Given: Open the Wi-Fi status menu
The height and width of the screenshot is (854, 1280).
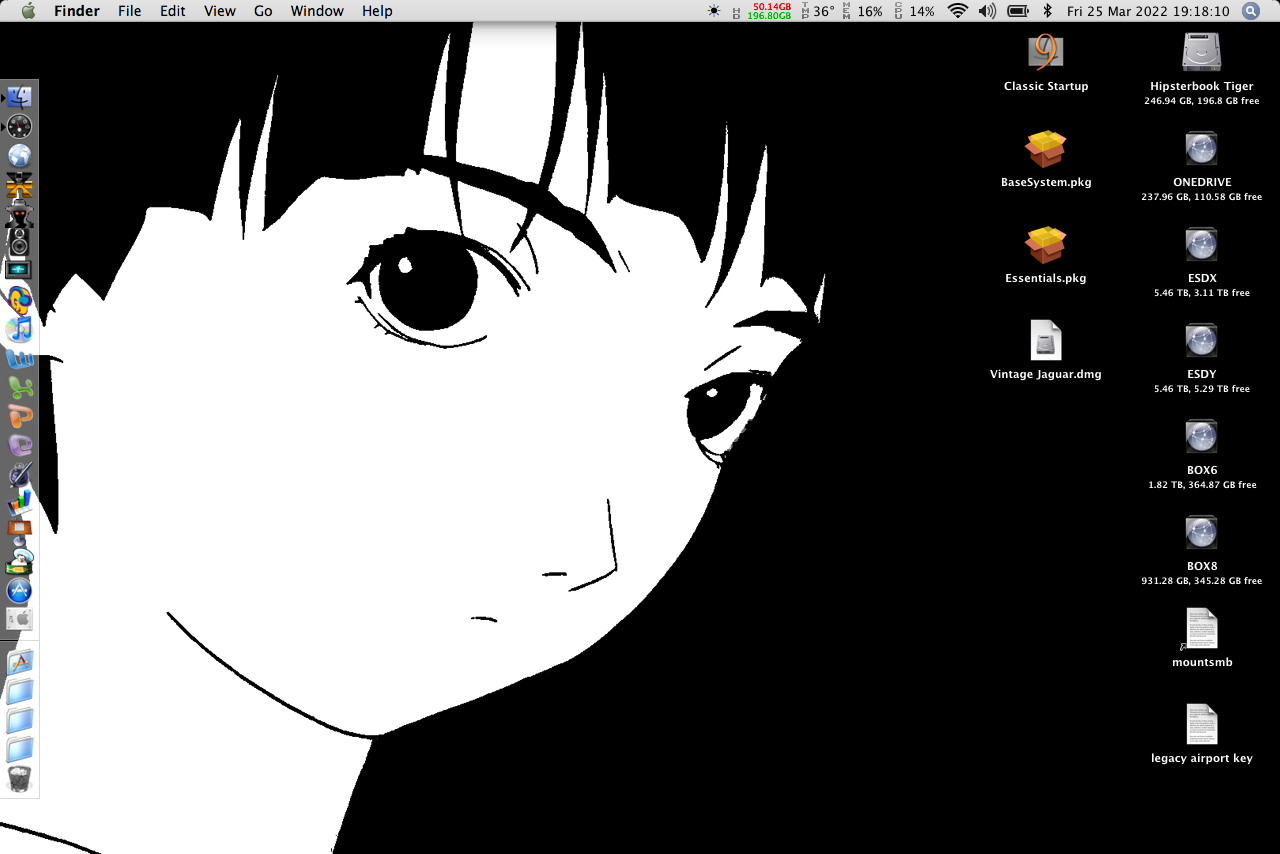Looking at the screenshot, I should pyautogui.click(x=958, y=11).
